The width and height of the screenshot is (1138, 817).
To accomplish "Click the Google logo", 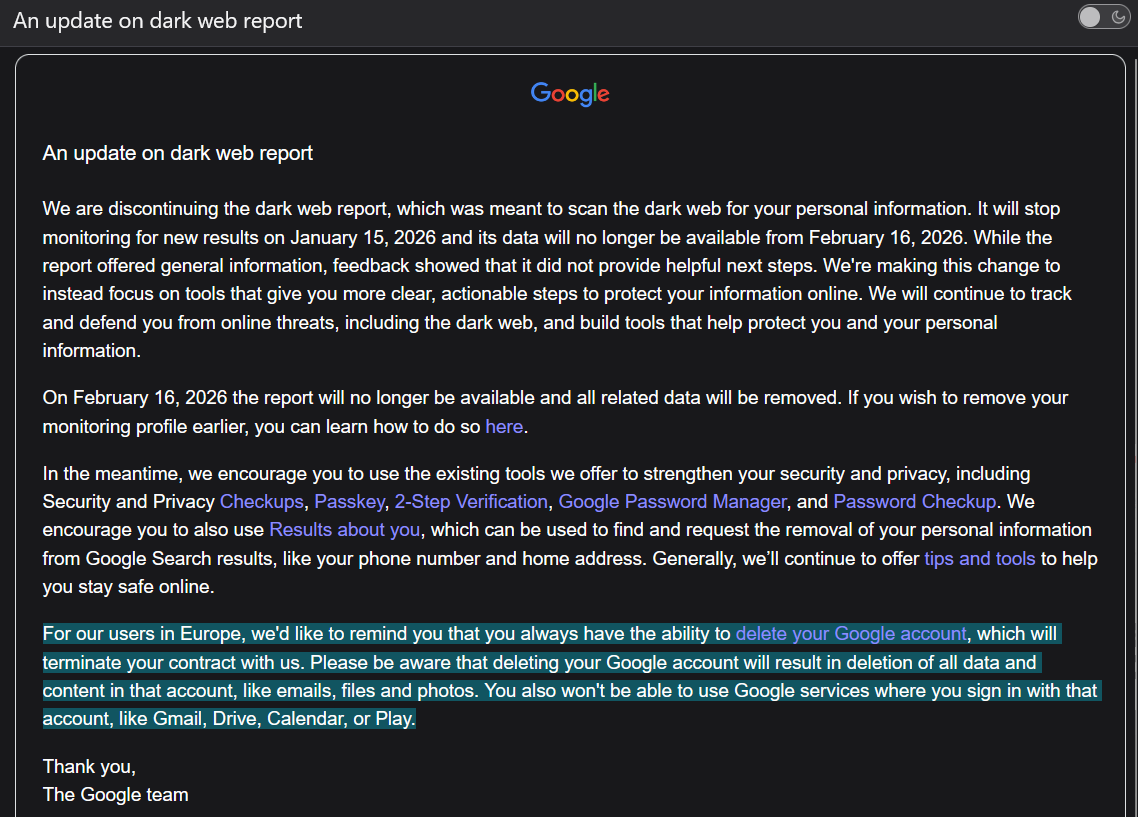I will click(x=570, y=94).
